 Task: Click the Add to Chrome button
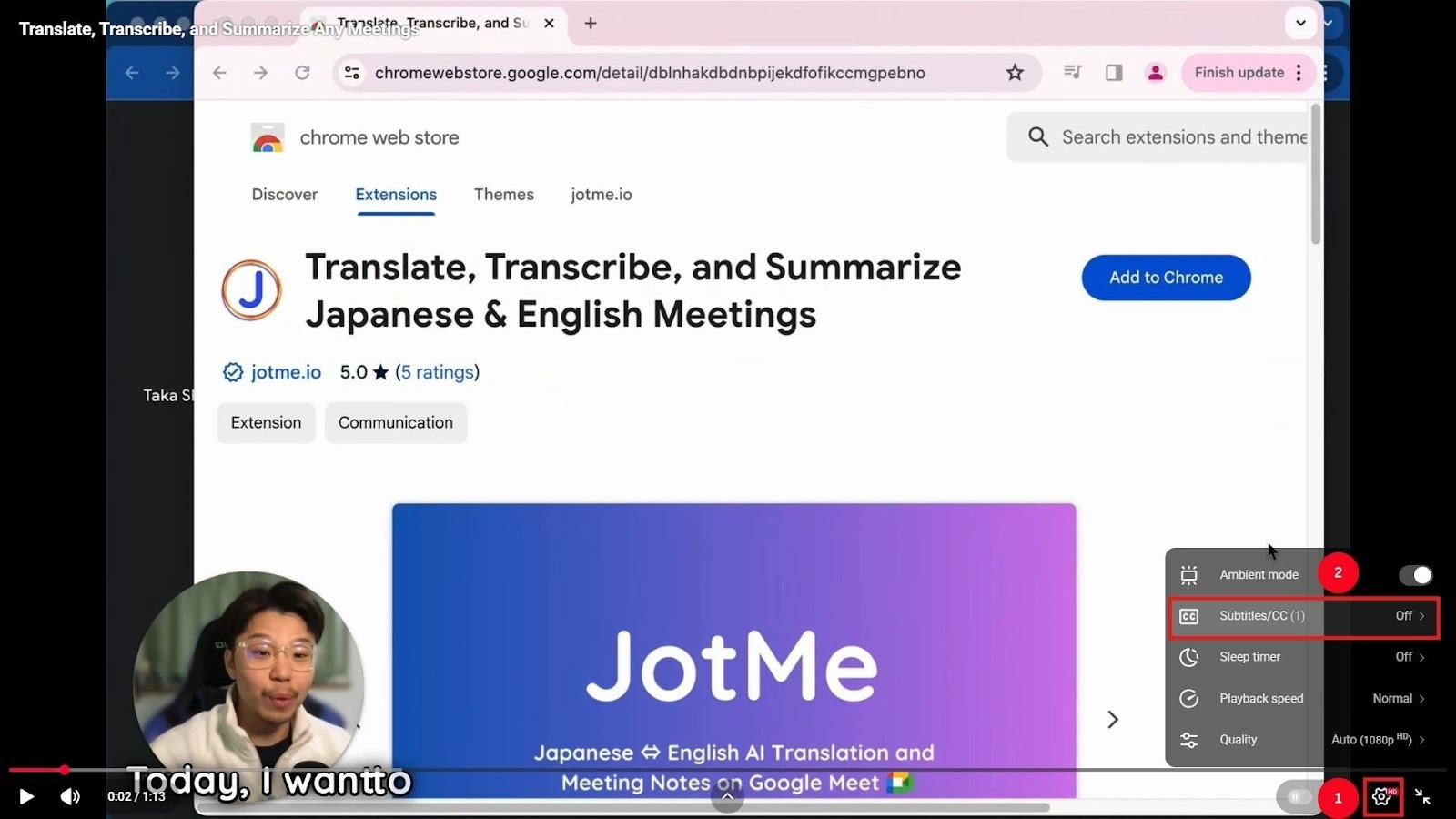(x=1165, y=278)
